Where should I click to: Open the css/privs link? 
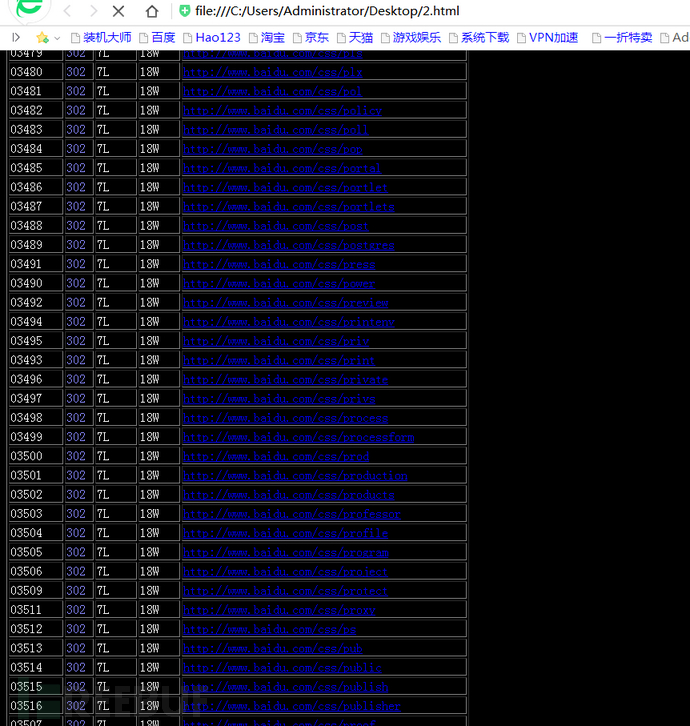tap(279, 399)
